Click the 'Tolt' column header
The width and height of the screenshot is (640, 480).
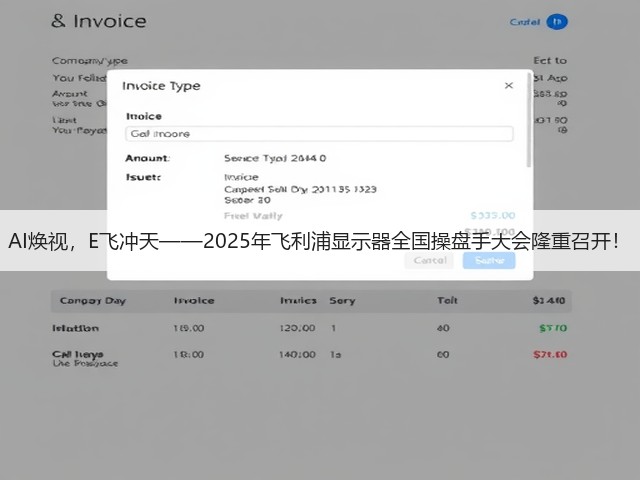447,301
